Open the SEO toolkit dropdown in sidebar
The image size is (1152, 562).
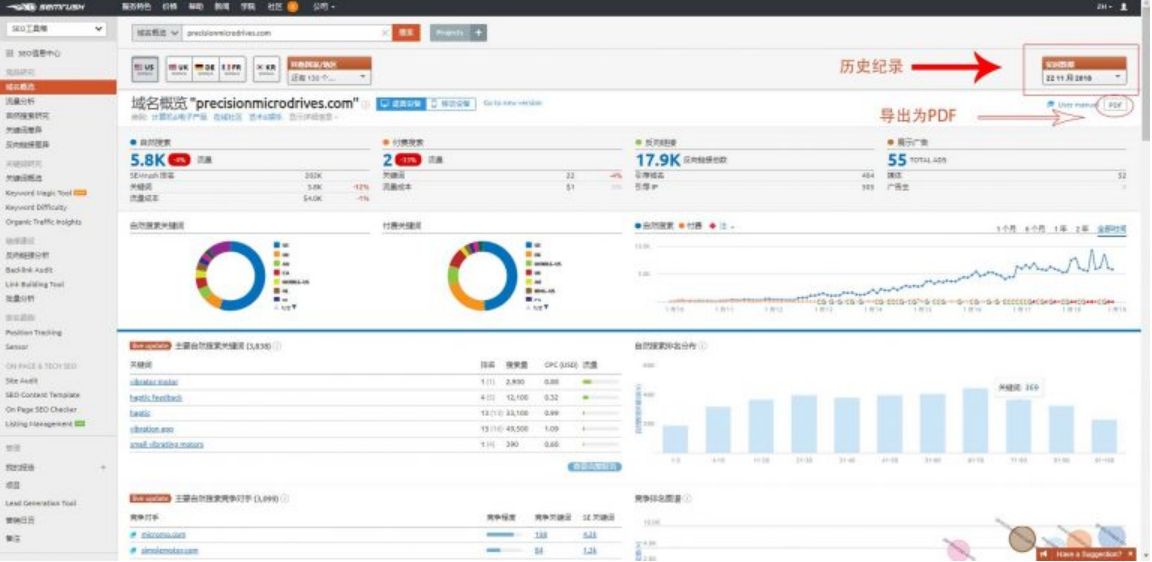[57, 29]
